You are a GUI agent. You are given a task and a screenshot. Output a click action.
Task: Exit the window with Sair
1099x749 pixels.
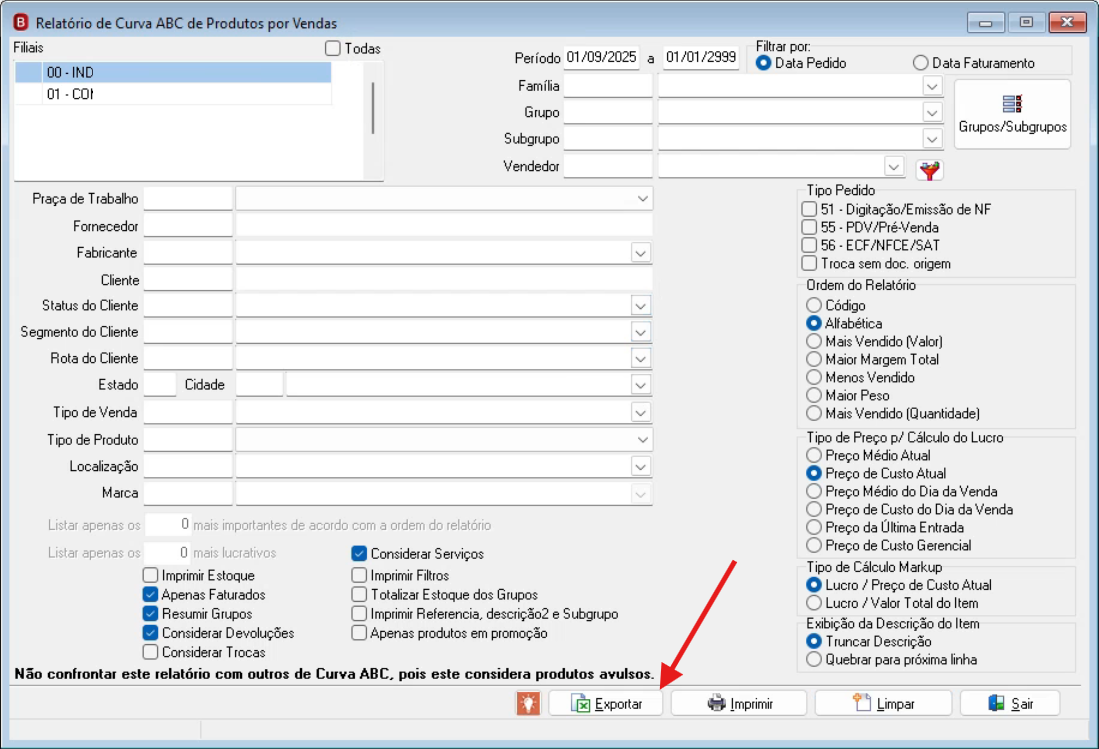pyautogui.click(x=1010, y=703)
